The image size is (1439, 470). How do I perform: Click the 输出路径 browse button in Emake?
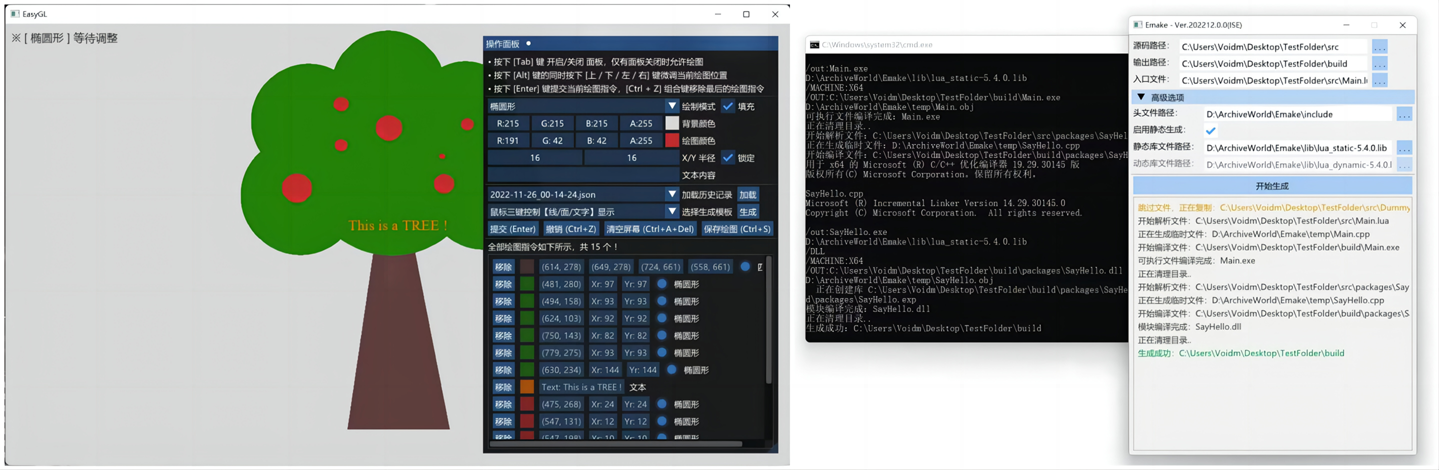click(1380, 63)
